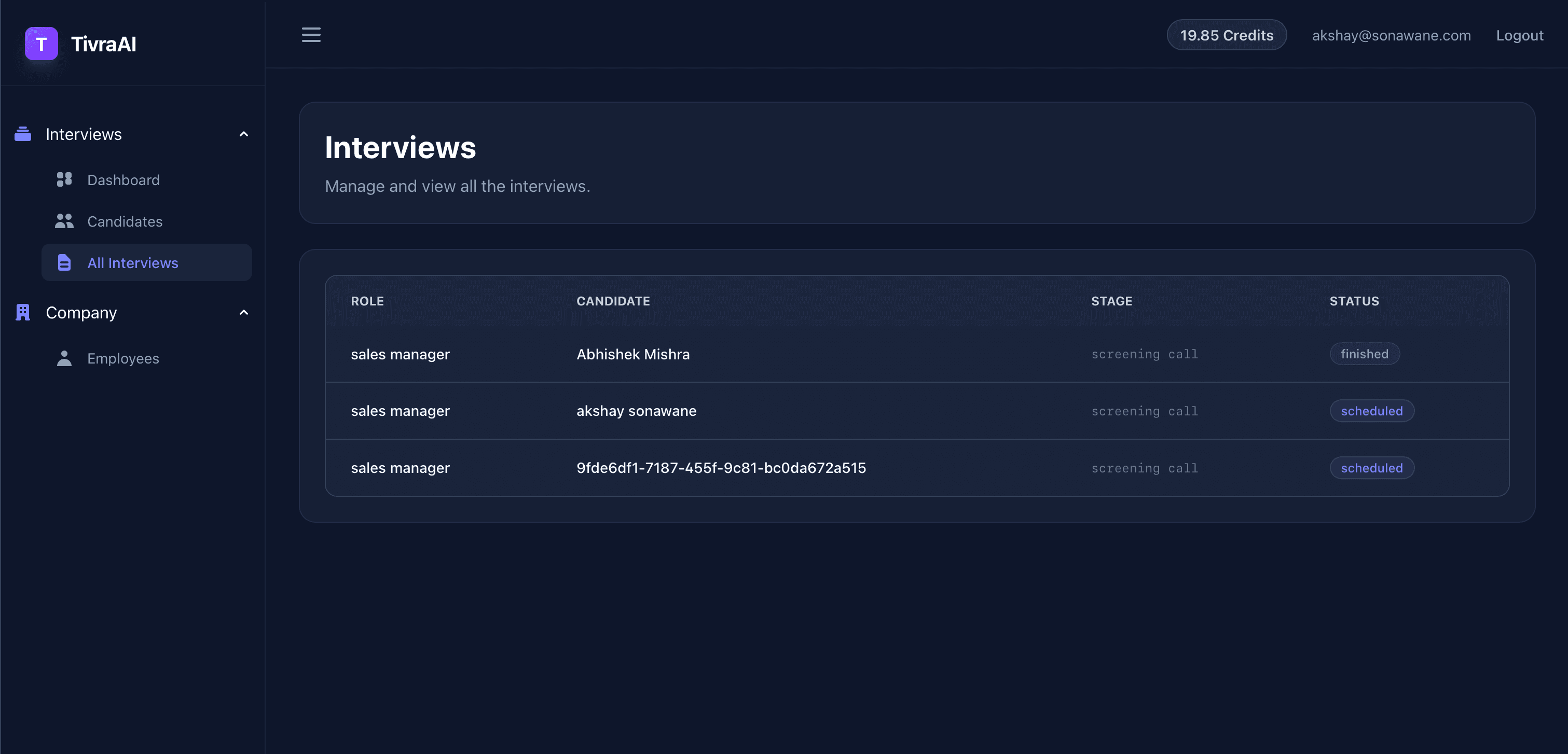Image resolution: width=1568 pixels, height=754 pixels.
Task: Collapse the Interviews section chevron
Action: tap(244, 134)
